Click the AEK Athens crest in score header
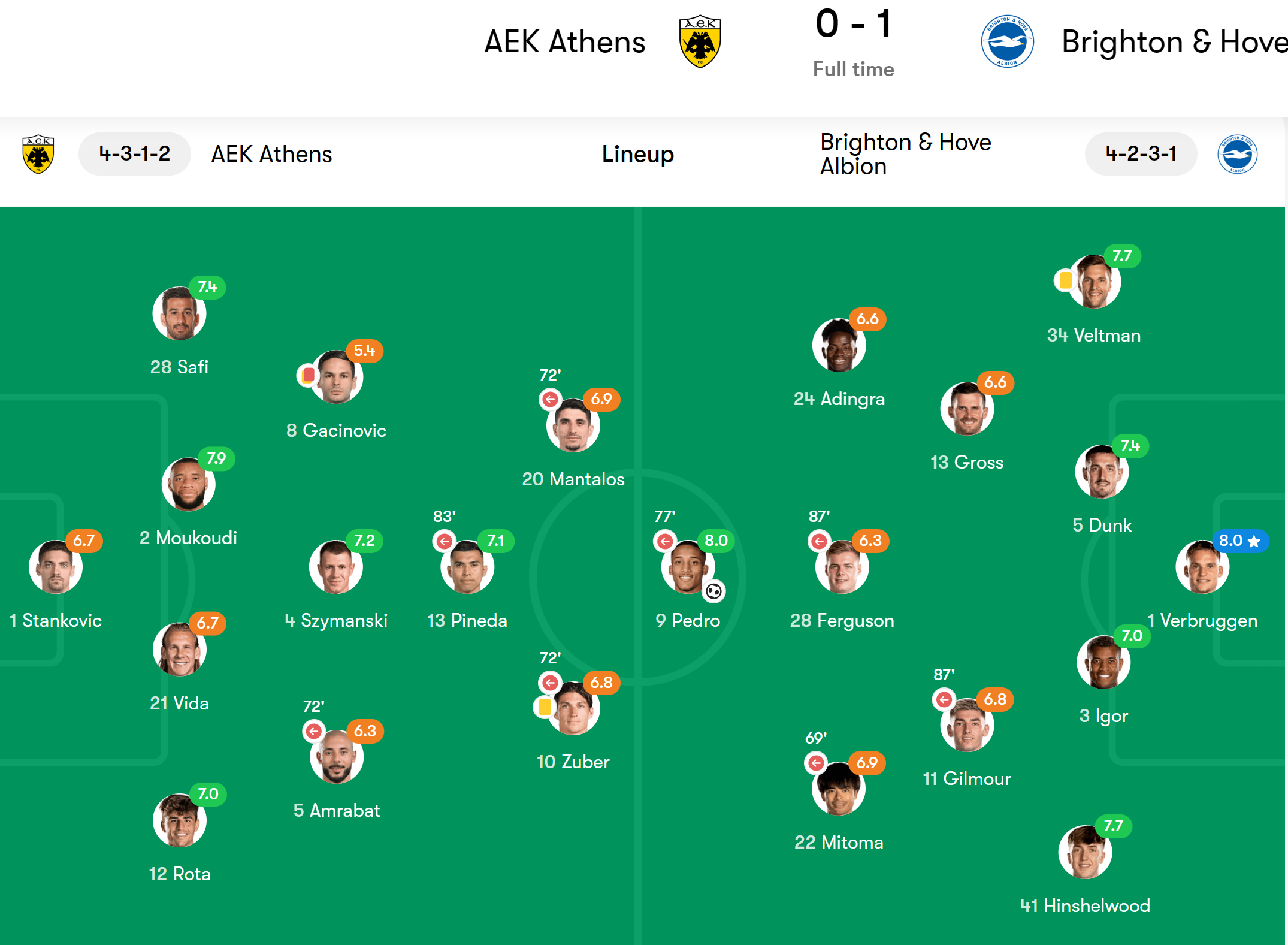 (700, 41)
